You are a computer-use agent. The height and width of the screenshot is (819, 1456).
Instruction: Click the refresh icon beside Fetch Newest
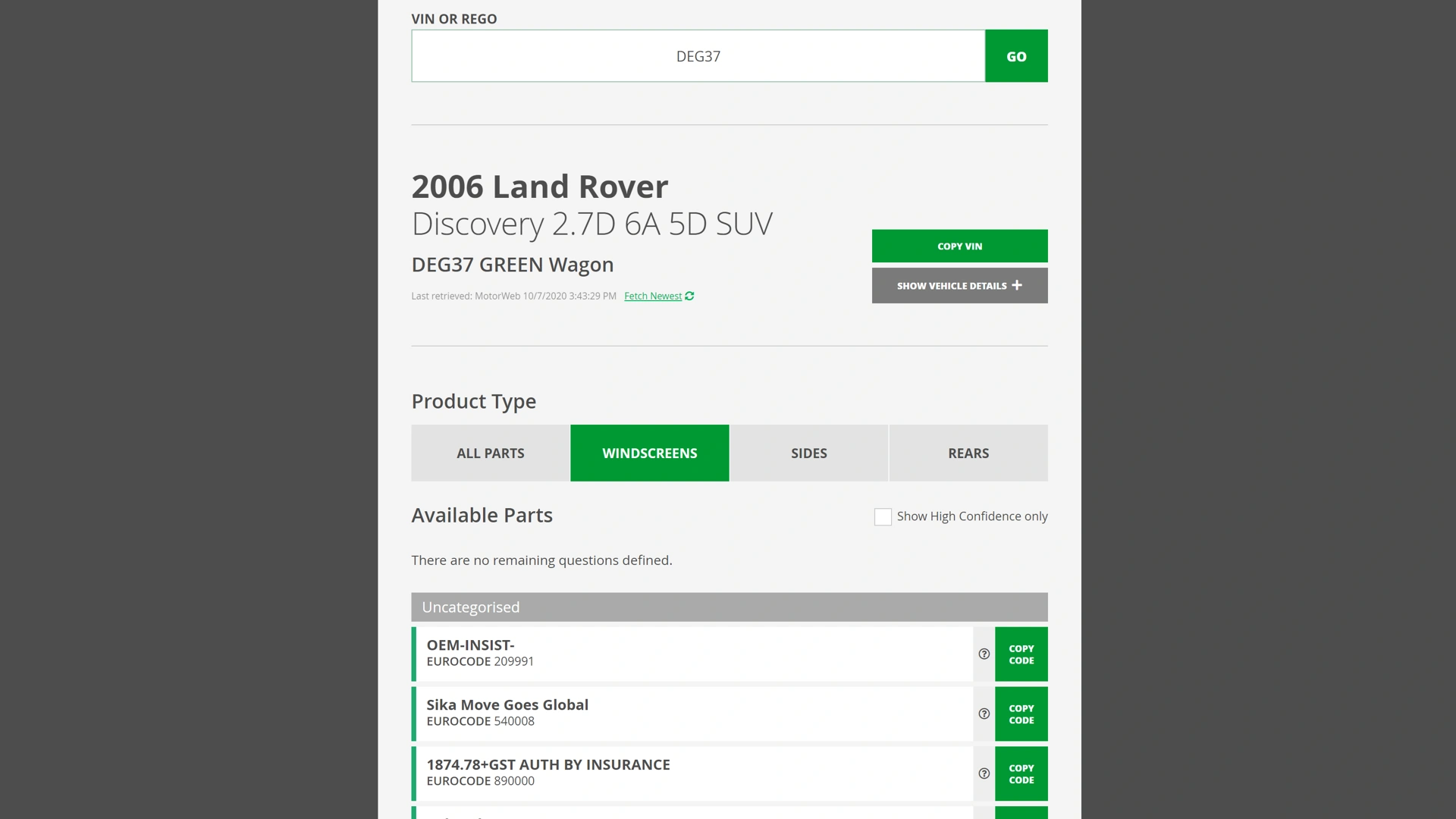point(689,297)
